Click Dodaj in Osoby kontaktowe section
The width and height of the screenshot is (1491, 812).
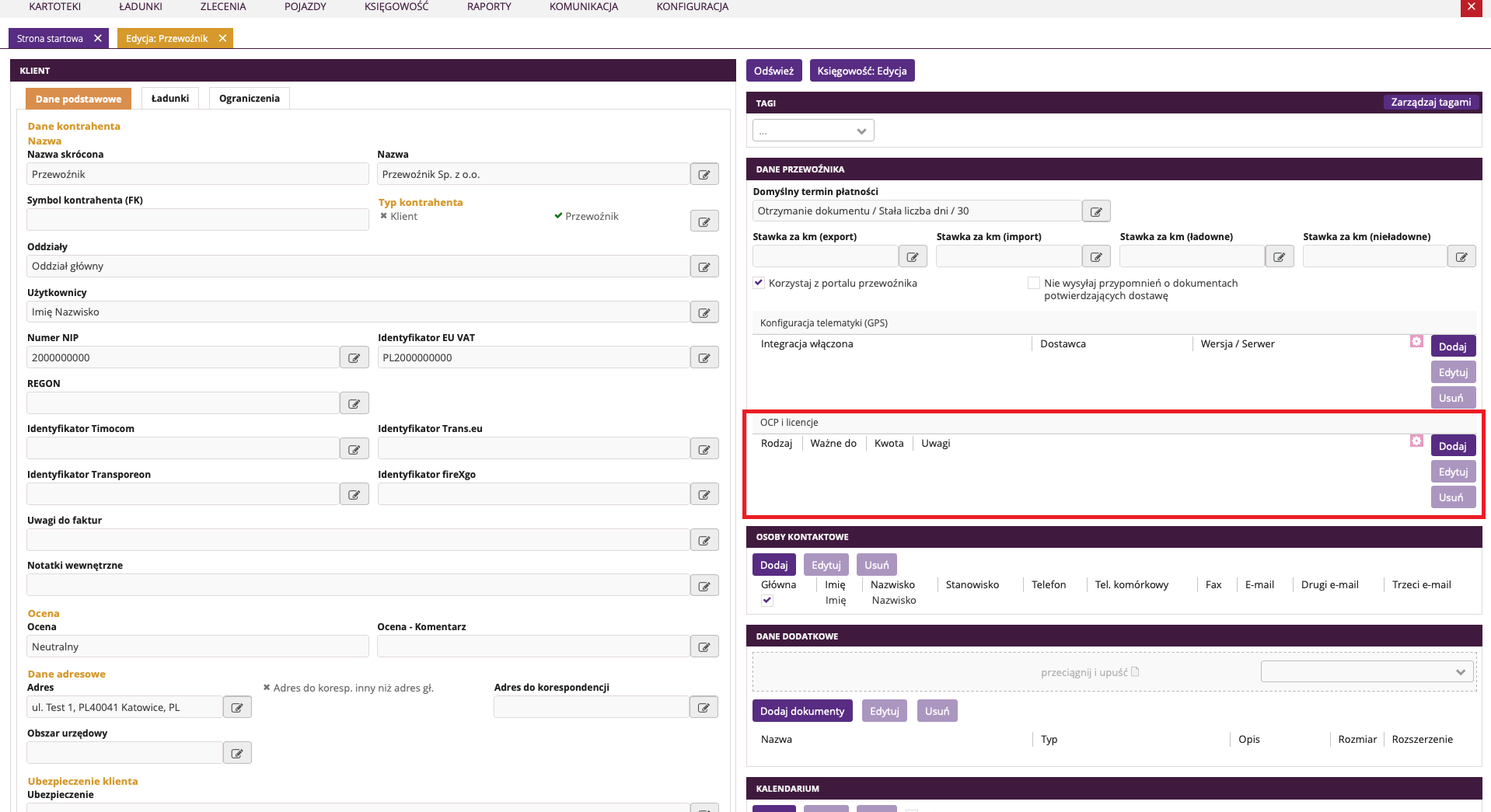point(774,565)
